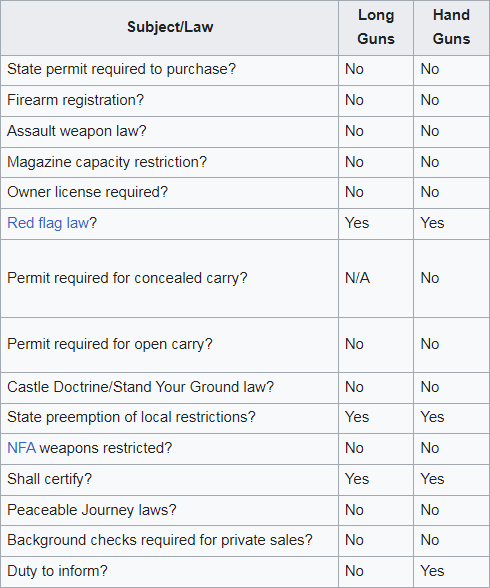Click State preemption of local restrictions cell
Screen dimensions: 490x588
pyautogui.click(x=170, y=418)
